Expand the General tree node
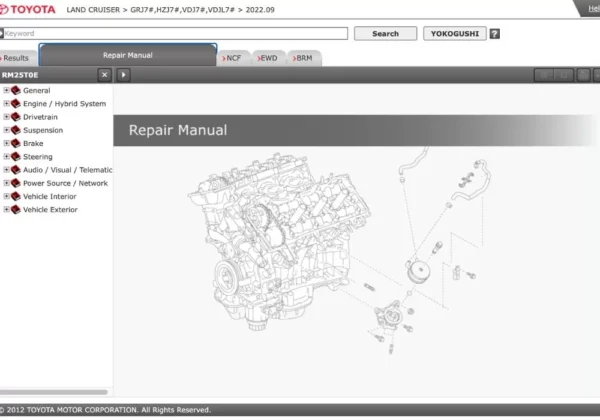The height and width of the screenshot is (420, 600). tap(6, 91)
